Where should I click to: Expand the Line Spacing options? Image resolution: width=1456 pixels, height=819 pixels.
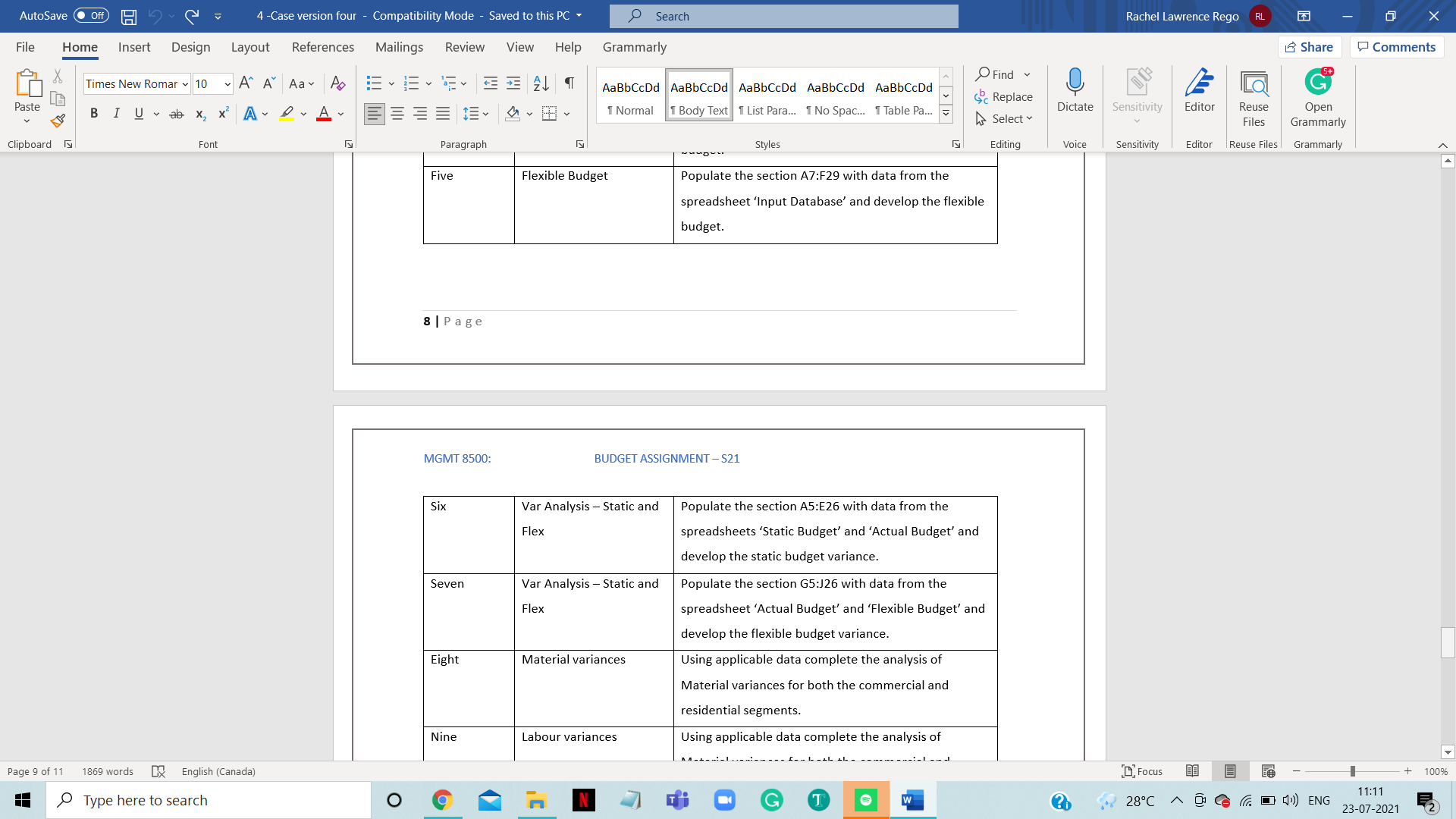coord(484,113)
